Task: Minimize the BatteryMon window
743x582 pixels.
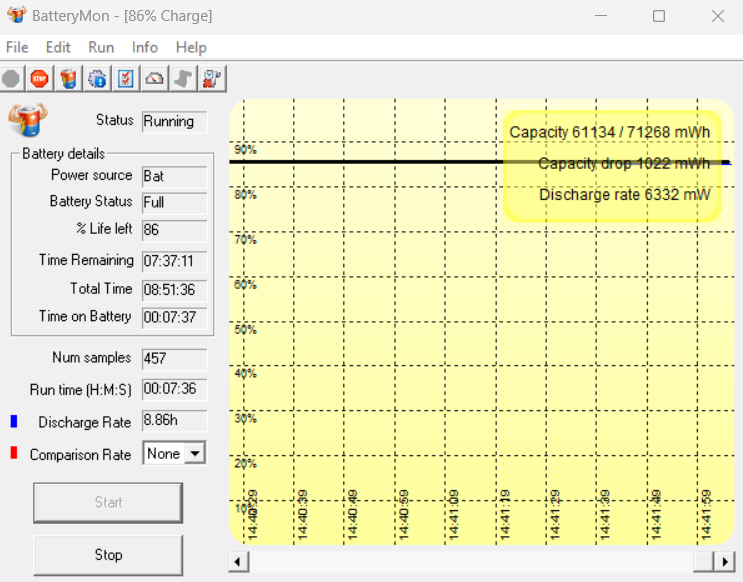Action: (x=601, y=16)
